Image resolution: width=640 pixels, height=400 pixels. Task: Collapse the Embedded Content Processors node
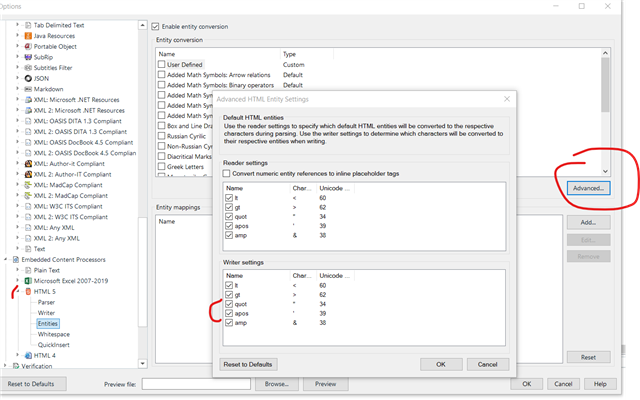click(5, 259)
